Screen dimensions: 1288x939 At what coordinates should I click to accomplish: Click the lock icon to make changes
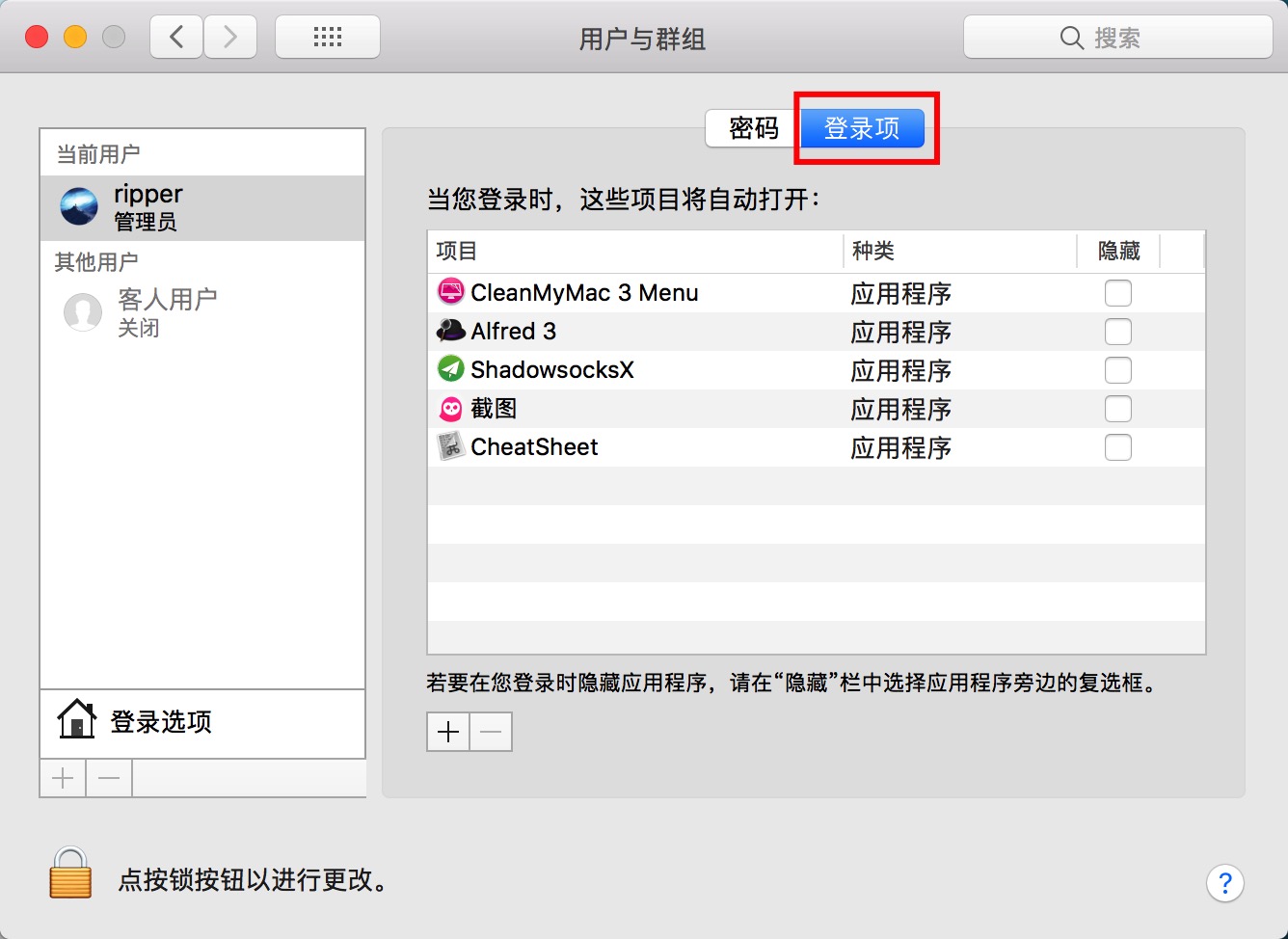coord(70,873)
